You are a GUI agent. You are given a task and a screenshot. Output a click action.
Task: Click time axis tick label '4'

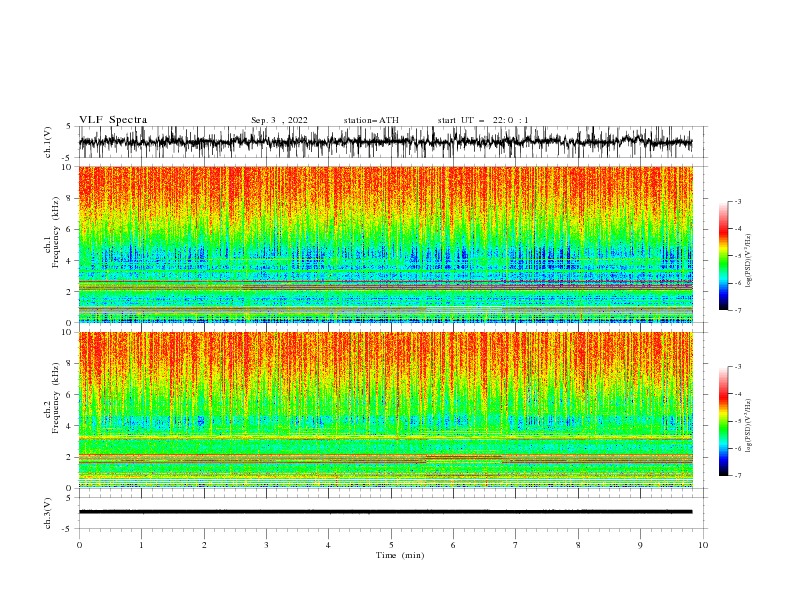[328, 545]
